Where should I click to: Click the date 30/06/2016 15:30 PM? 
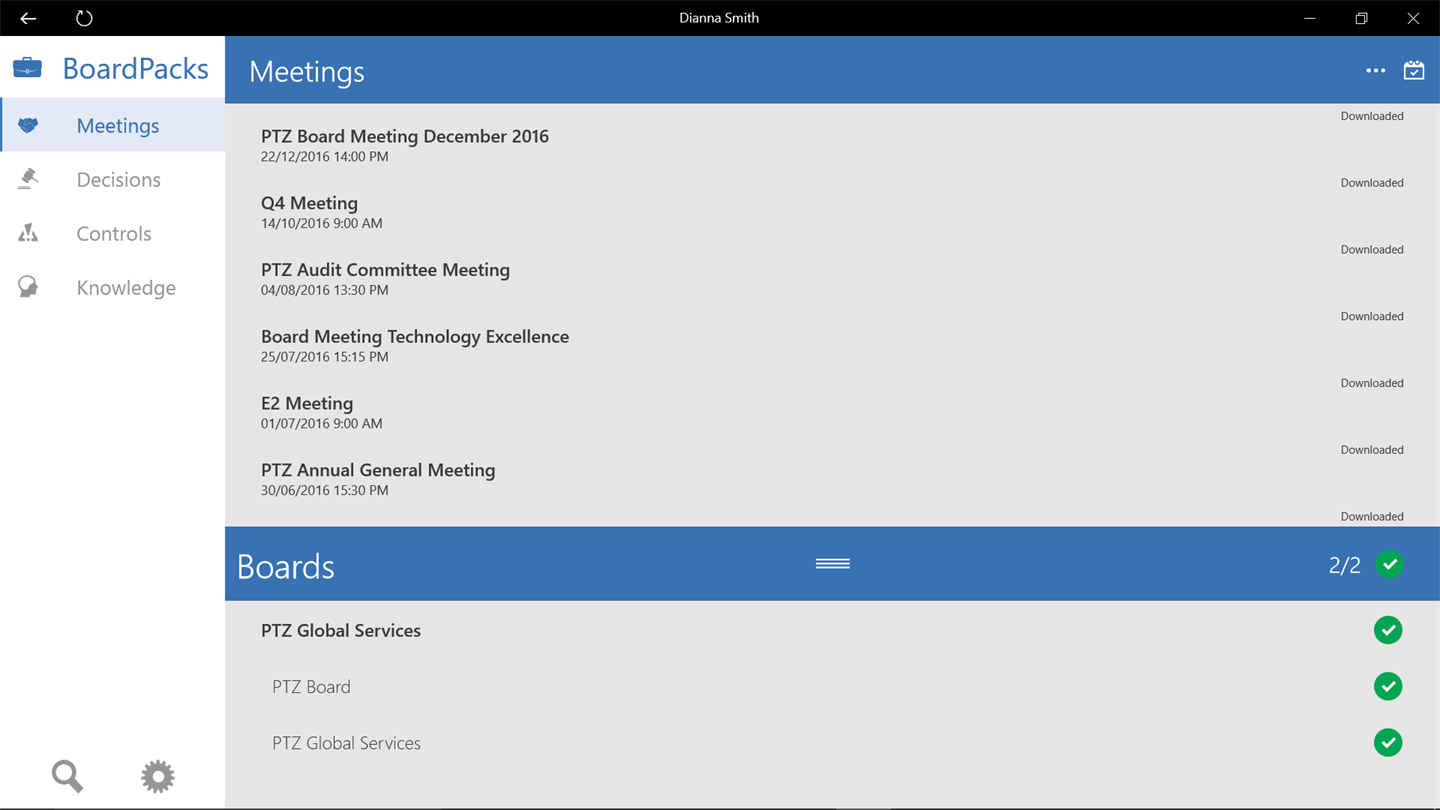325,490
